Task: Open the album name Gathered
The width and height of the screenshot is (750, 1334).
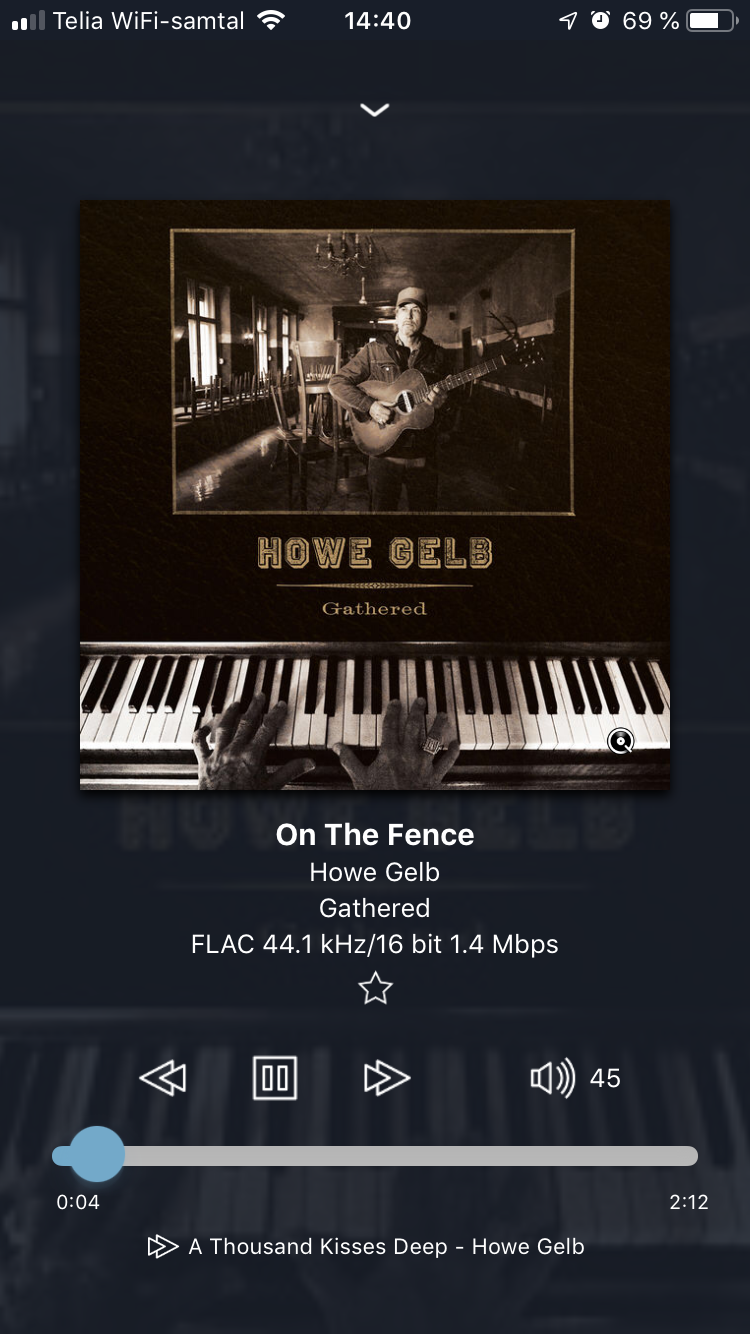Action: 375,908
